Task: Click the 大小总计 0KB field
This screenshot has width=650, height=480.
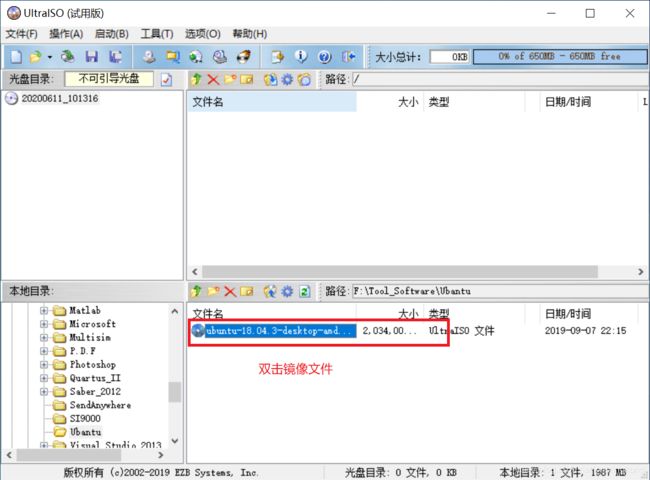Action: pos(450,56)
